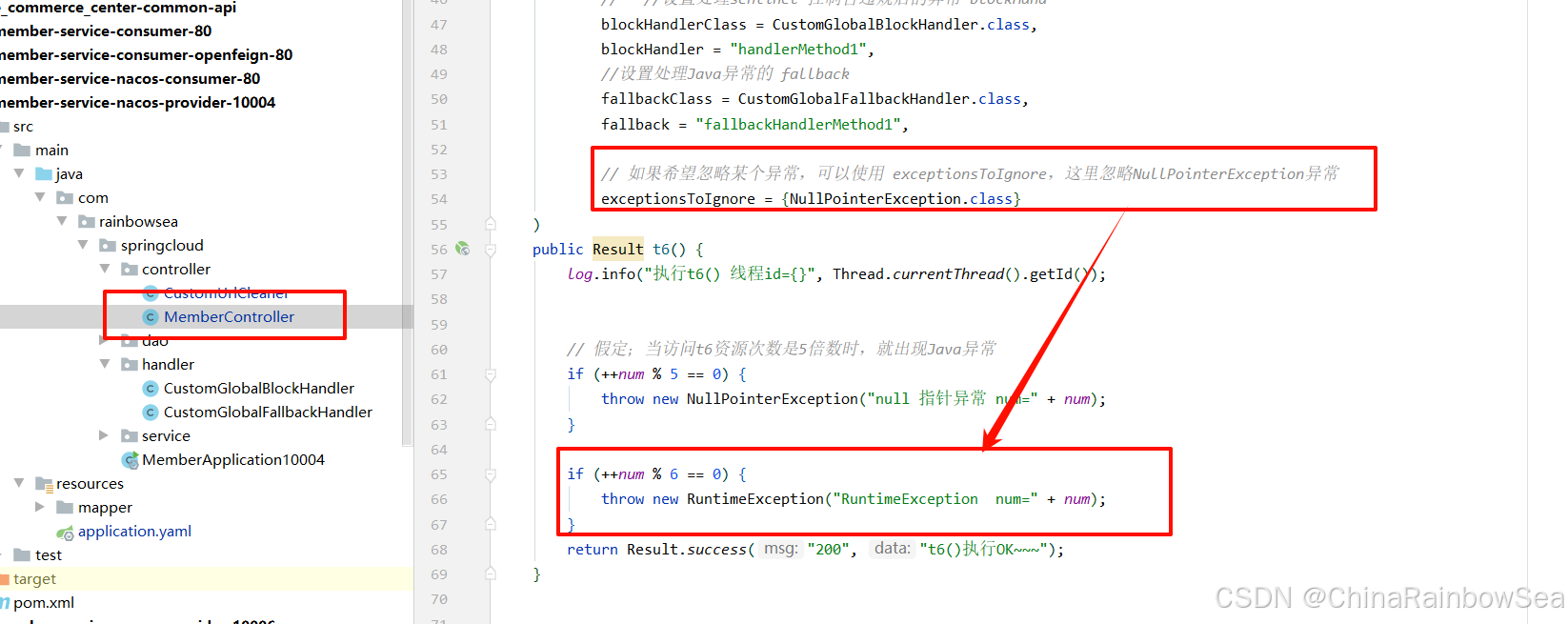Screen dimensions: 1568x624
Task: Toggle fold marker at line 56
Action: click(x=491, y=251)
